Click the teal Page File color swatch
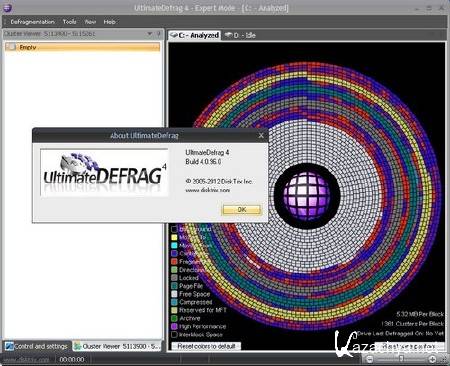Screen dimensions: 450x366 174,286
